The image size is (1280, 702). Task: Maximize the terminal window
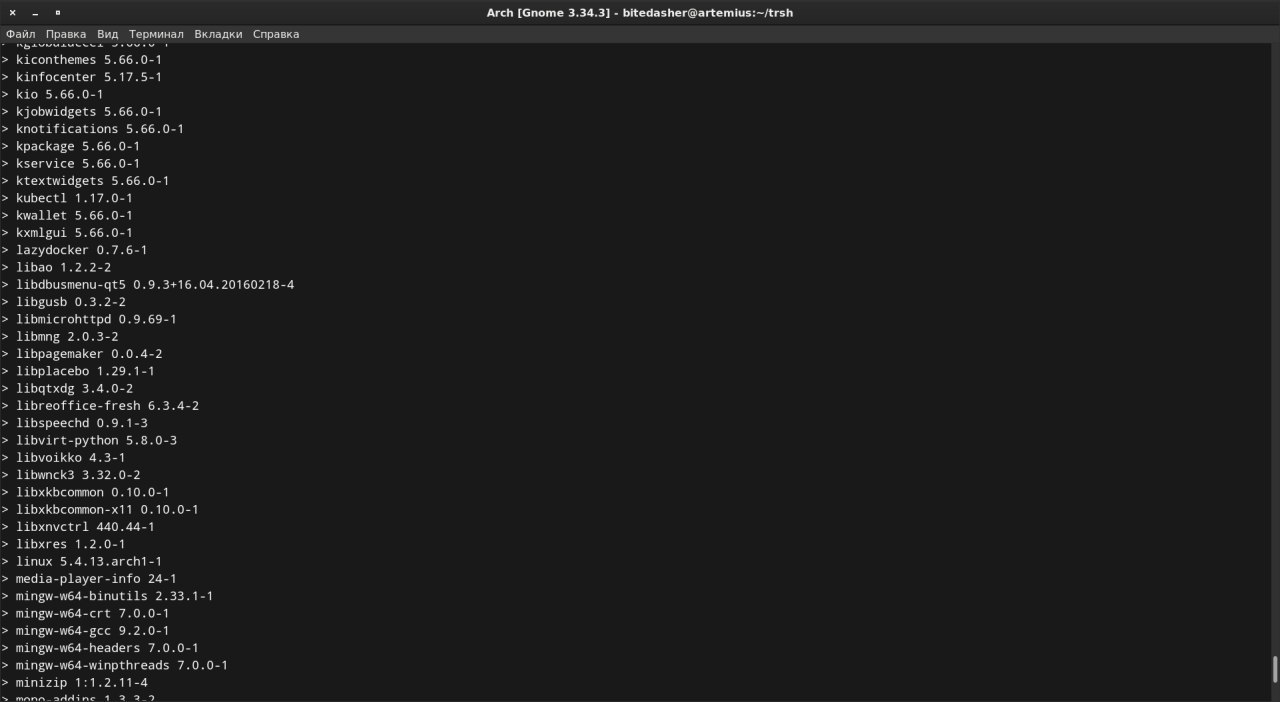coord(57,13)
